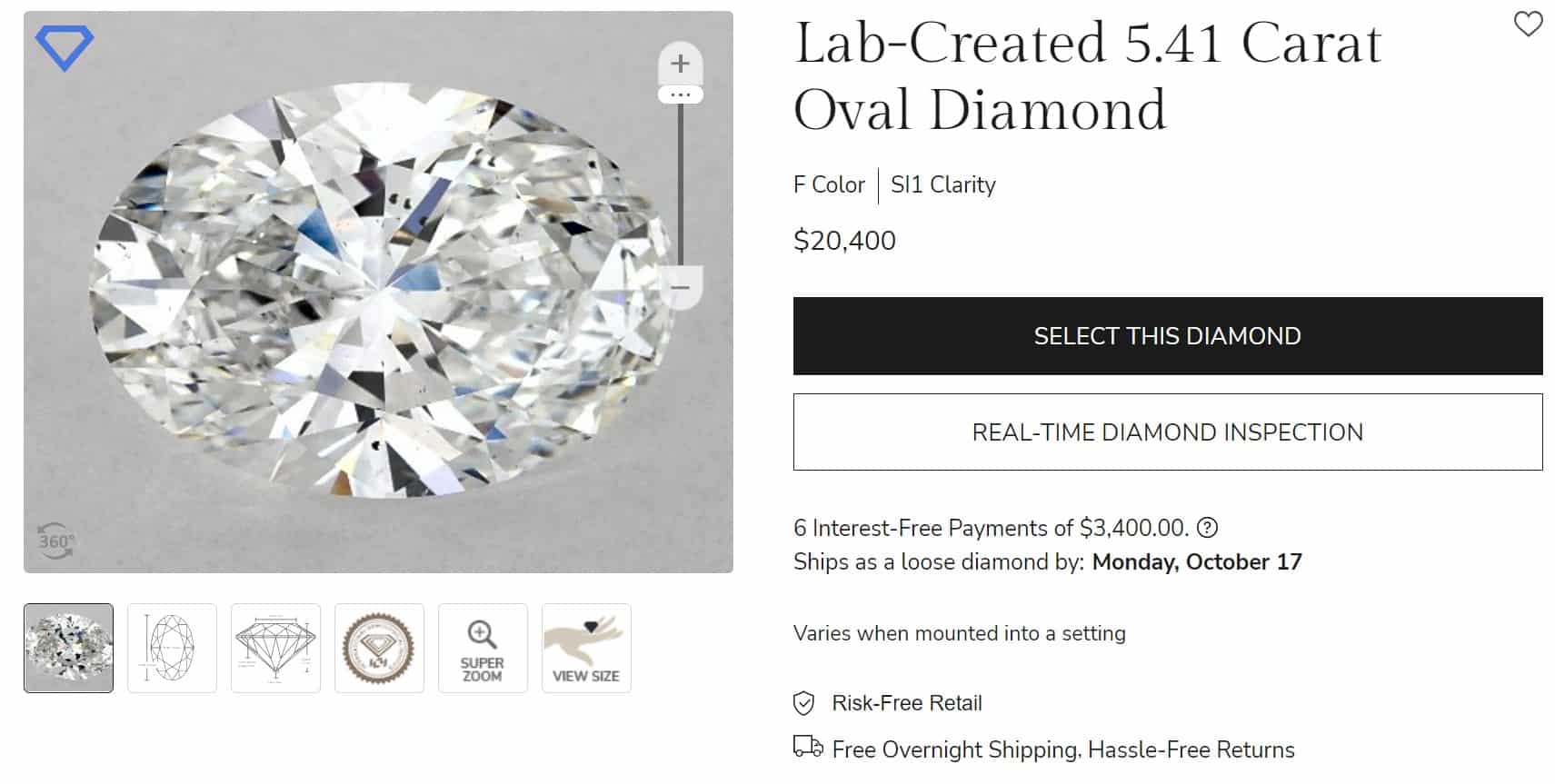The width and height of the screenshot is (1555, 784).
Task: Open the Super Zoom view
Action: pyautogui.click(x=483, y=647)
